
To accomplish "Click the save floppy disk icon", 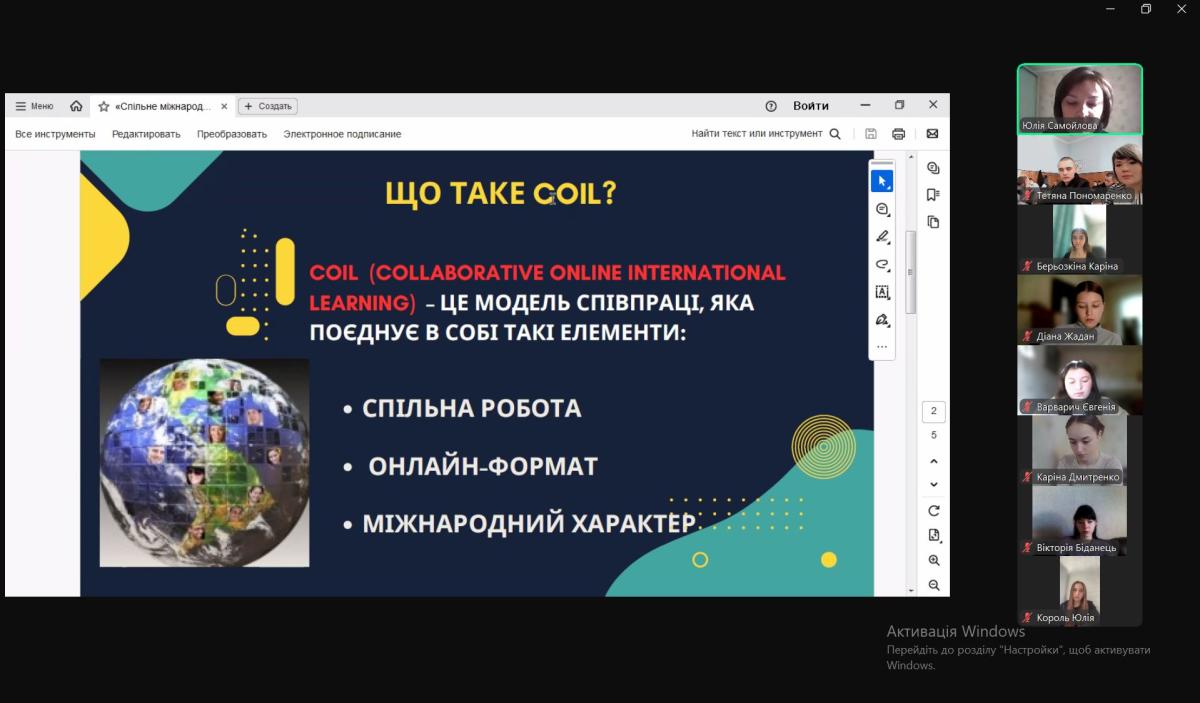I will (x=871, y=134).
